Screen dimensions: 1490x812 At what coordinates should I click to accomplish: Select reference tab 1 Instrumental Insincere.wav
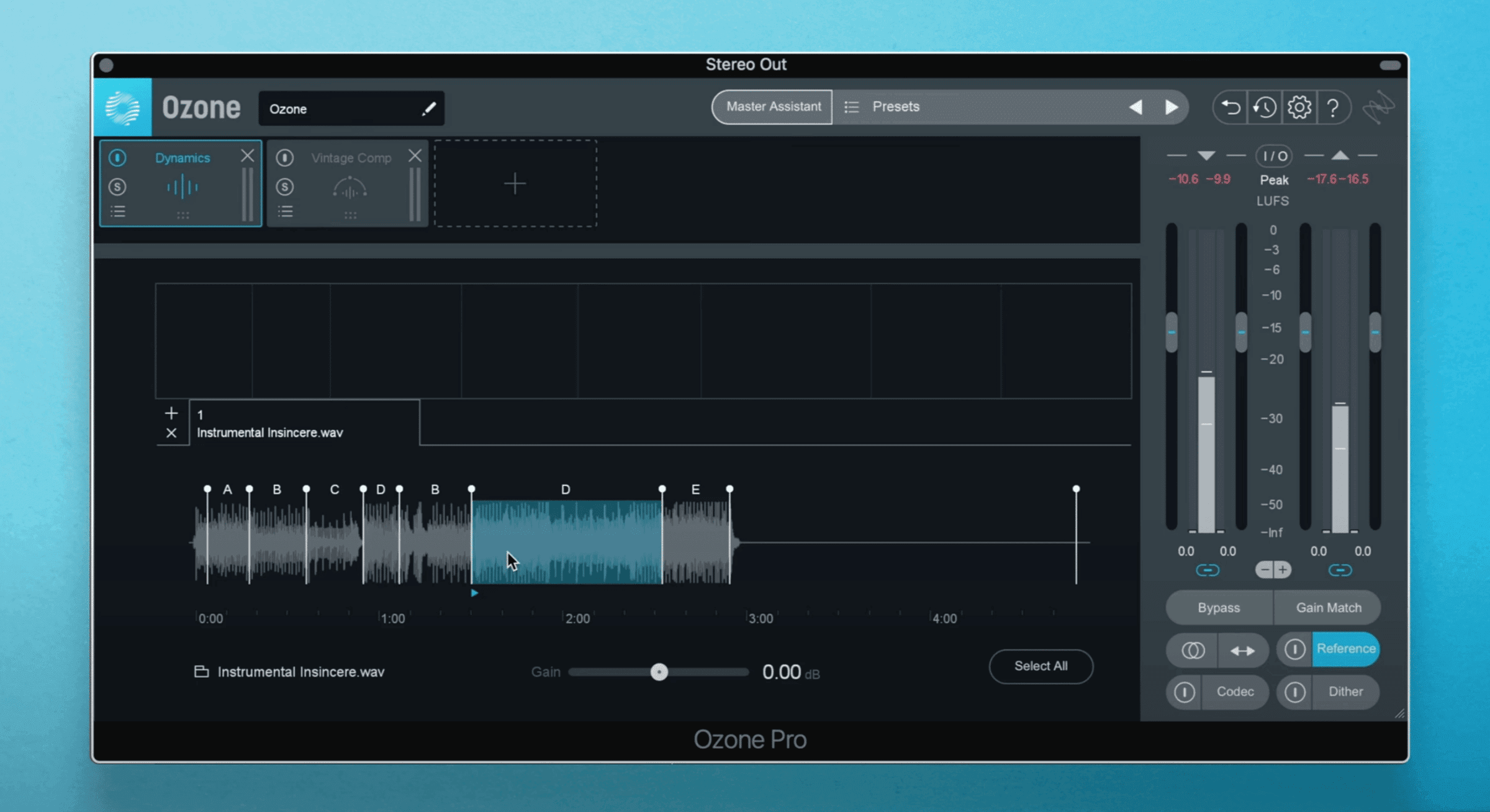click(x=304, y=423)
